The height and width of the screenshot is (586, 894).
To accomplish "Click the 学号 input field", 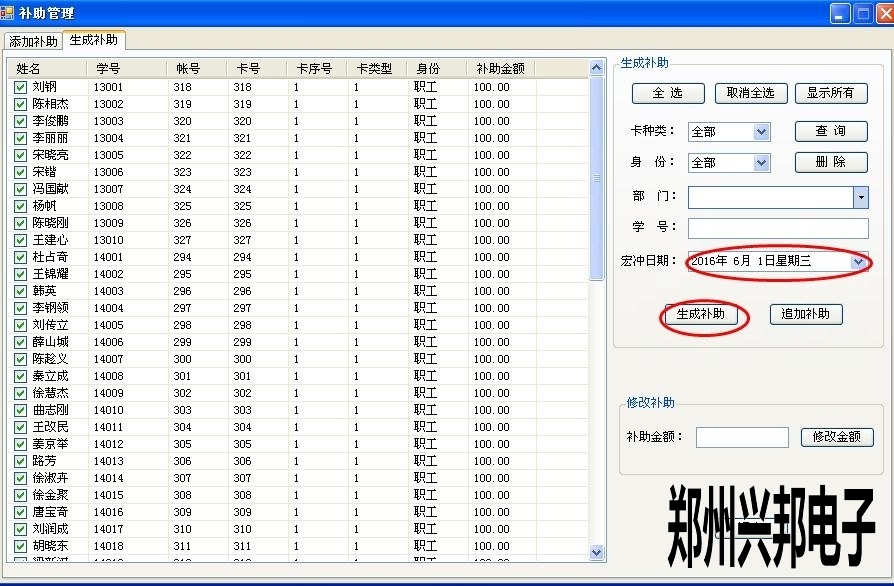I will coord(778,228).
